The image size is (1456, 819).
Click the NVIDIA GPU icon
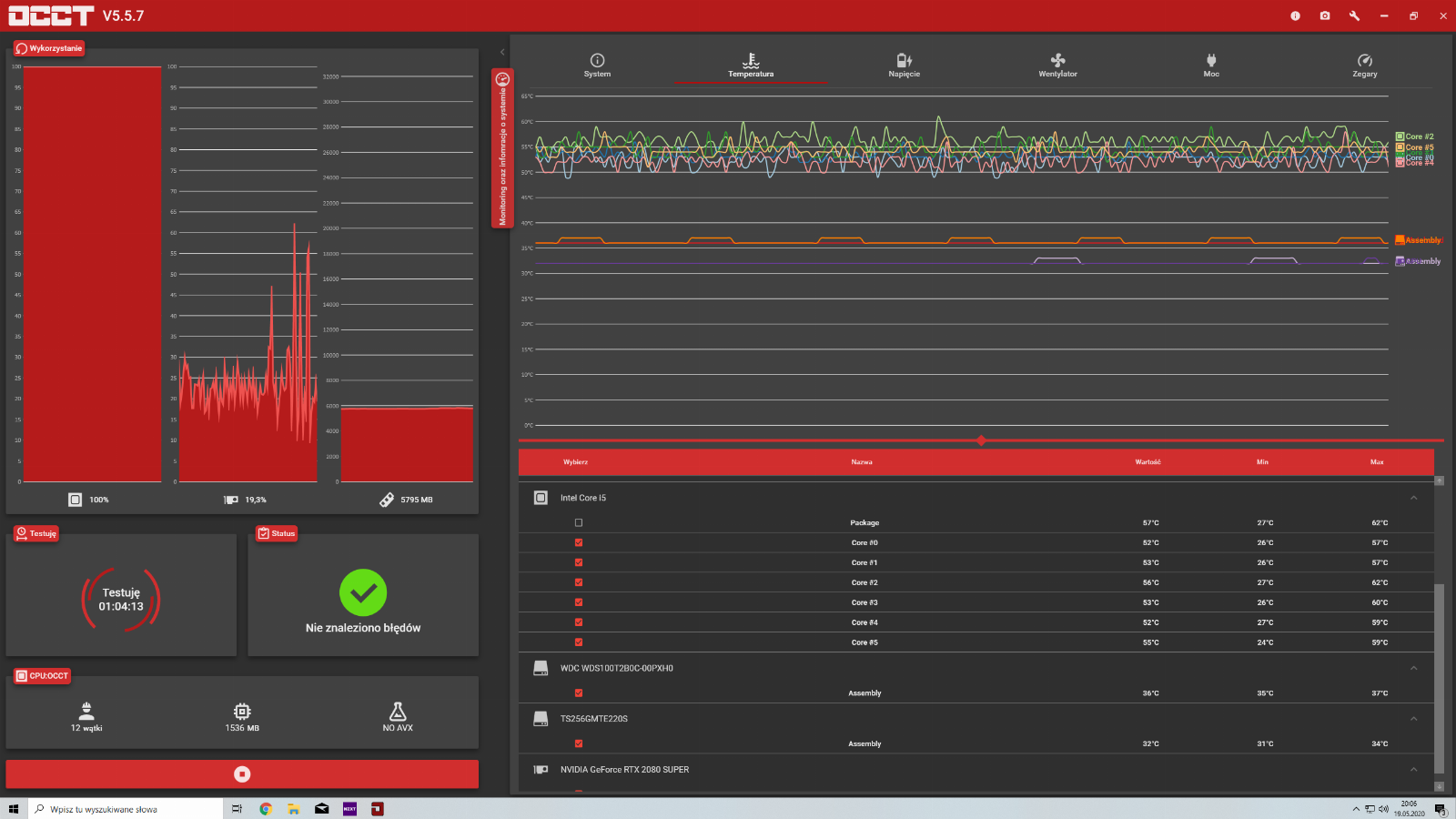(541, 770)
